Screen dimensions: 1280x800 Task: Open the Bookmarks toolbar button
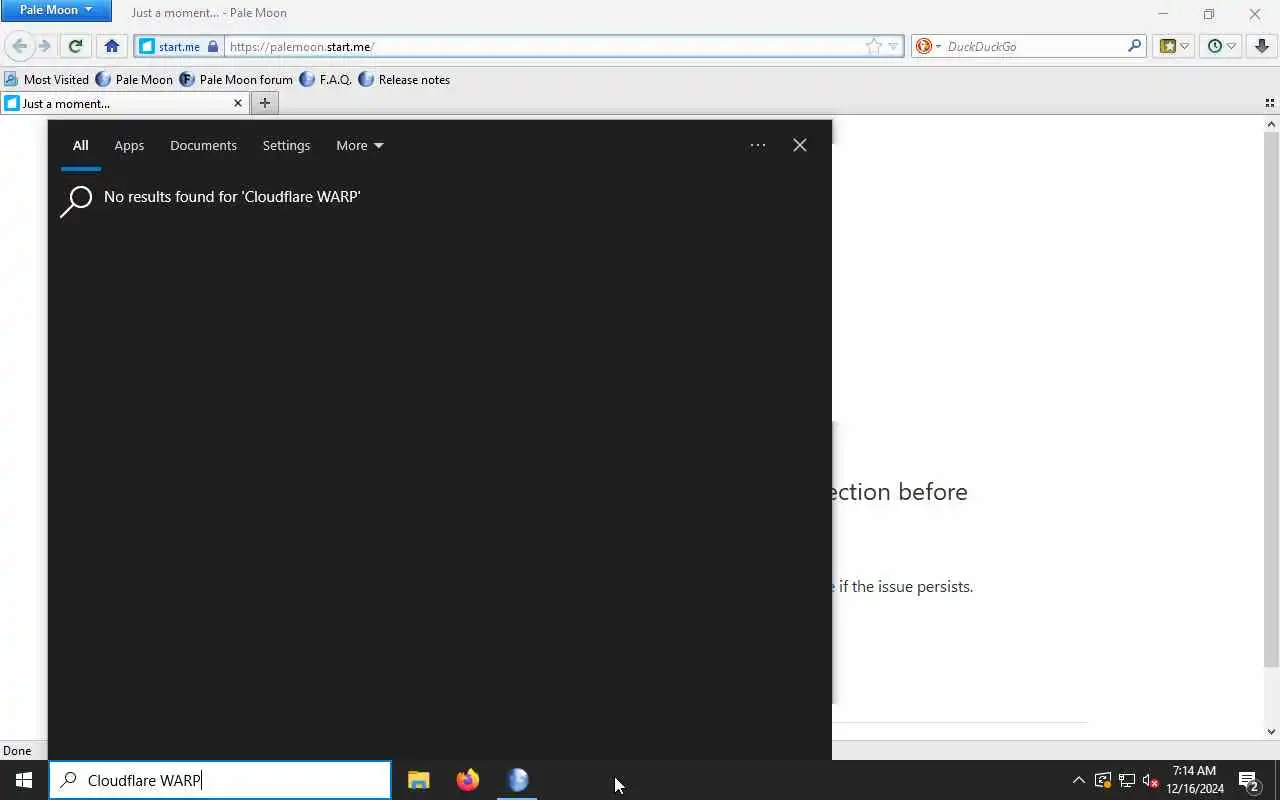point(1167,46)
